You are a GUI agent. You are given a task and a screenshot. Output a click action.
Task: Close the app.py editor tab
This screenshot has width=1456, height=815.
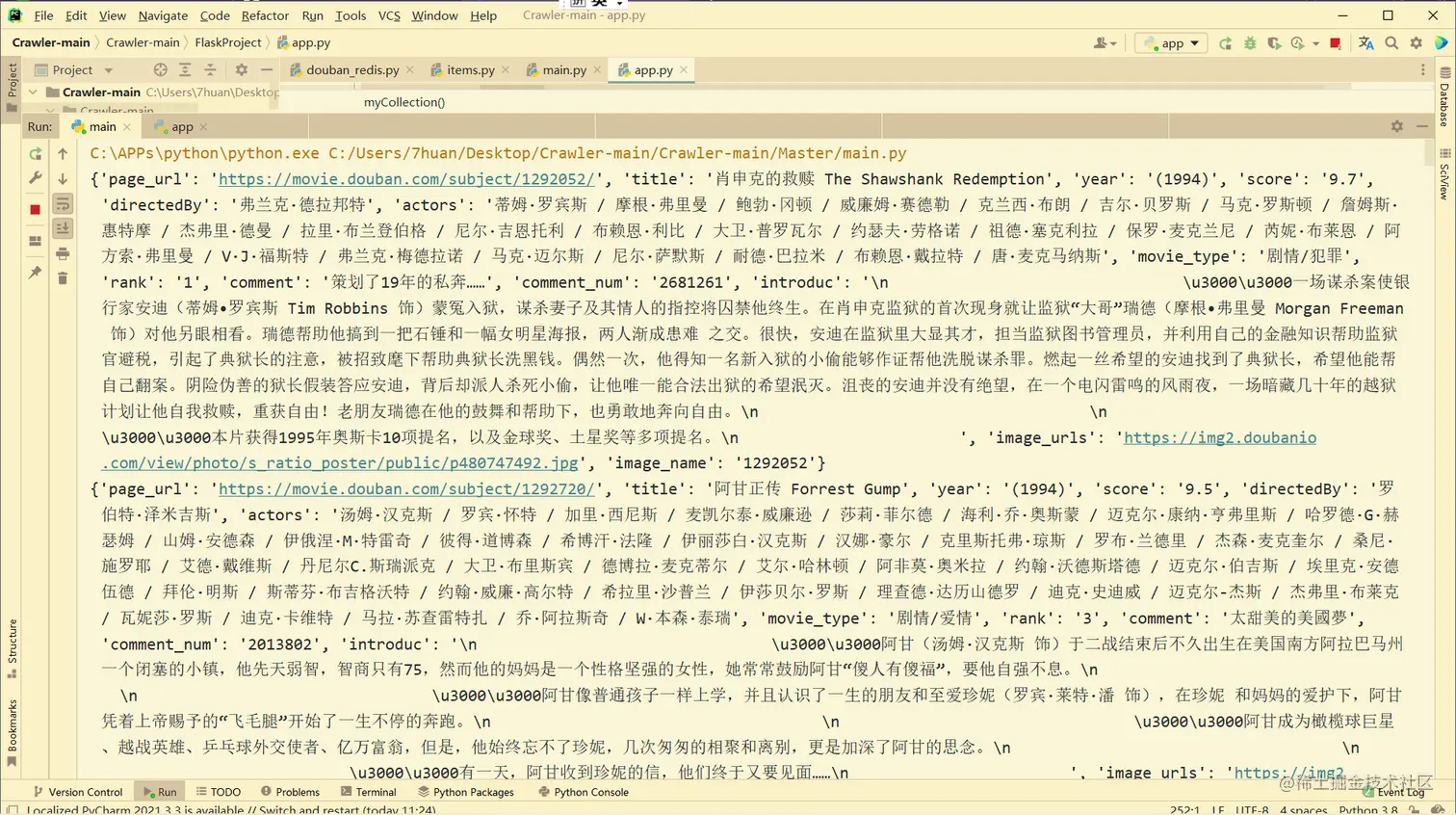(684, 69)
